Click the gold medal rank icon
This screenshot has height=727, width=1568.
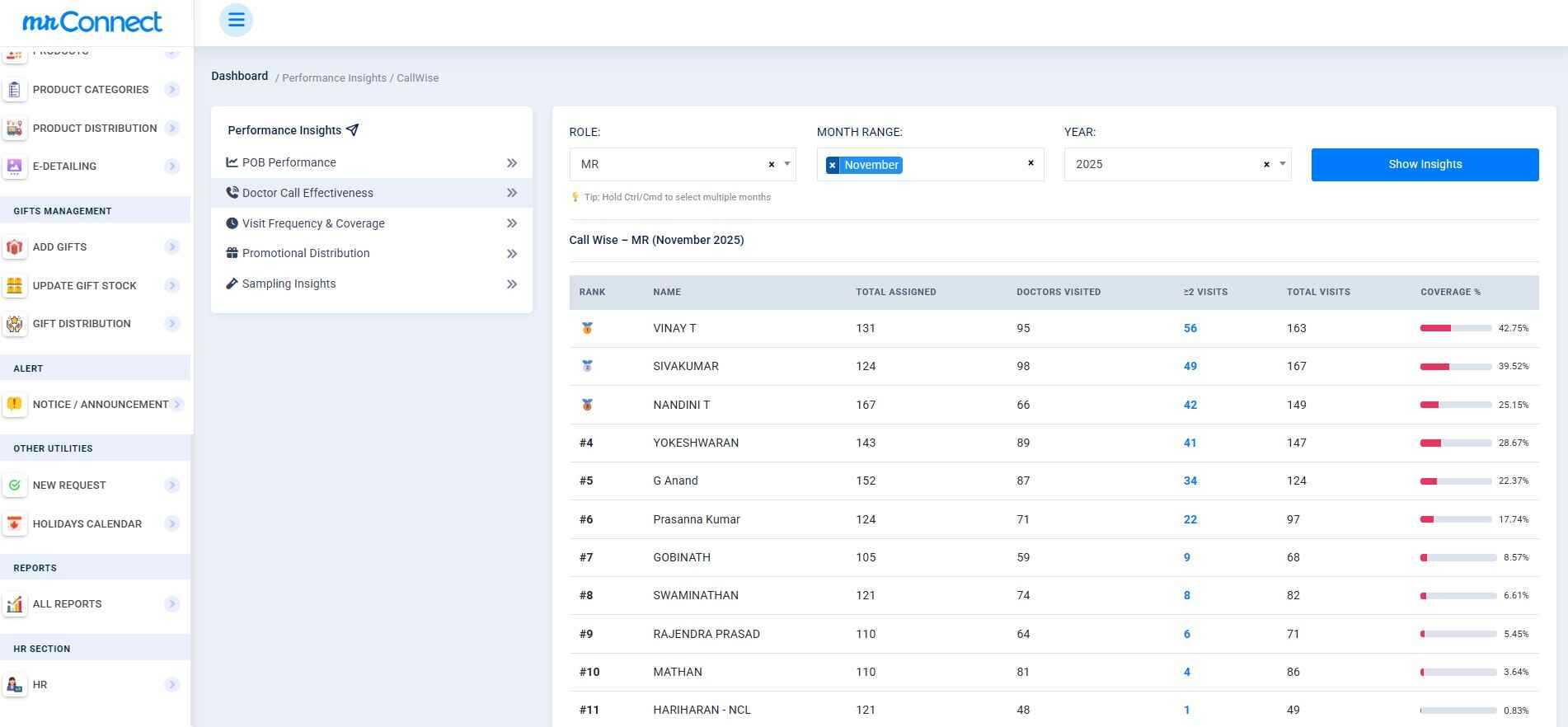click(x=587, y=328)
